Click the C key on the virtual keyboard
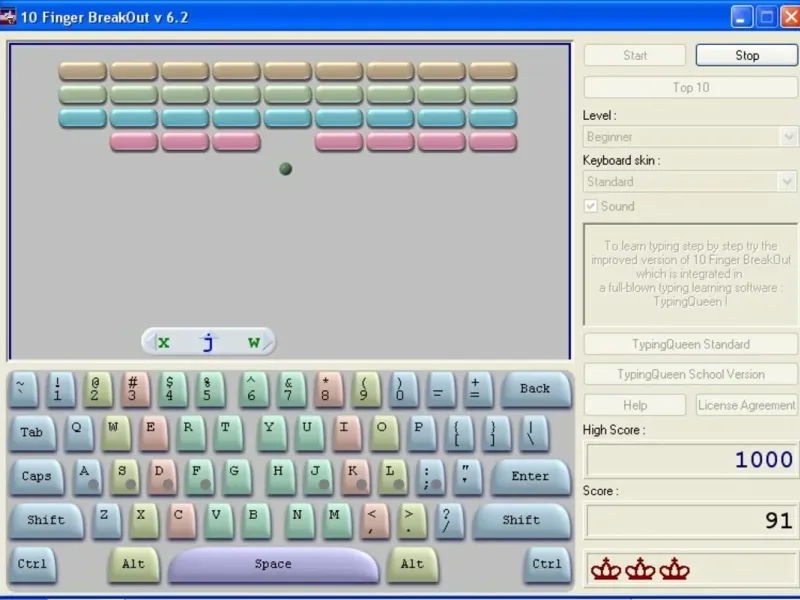This screenshot has height=600, width=800. [x=181, y=521]
